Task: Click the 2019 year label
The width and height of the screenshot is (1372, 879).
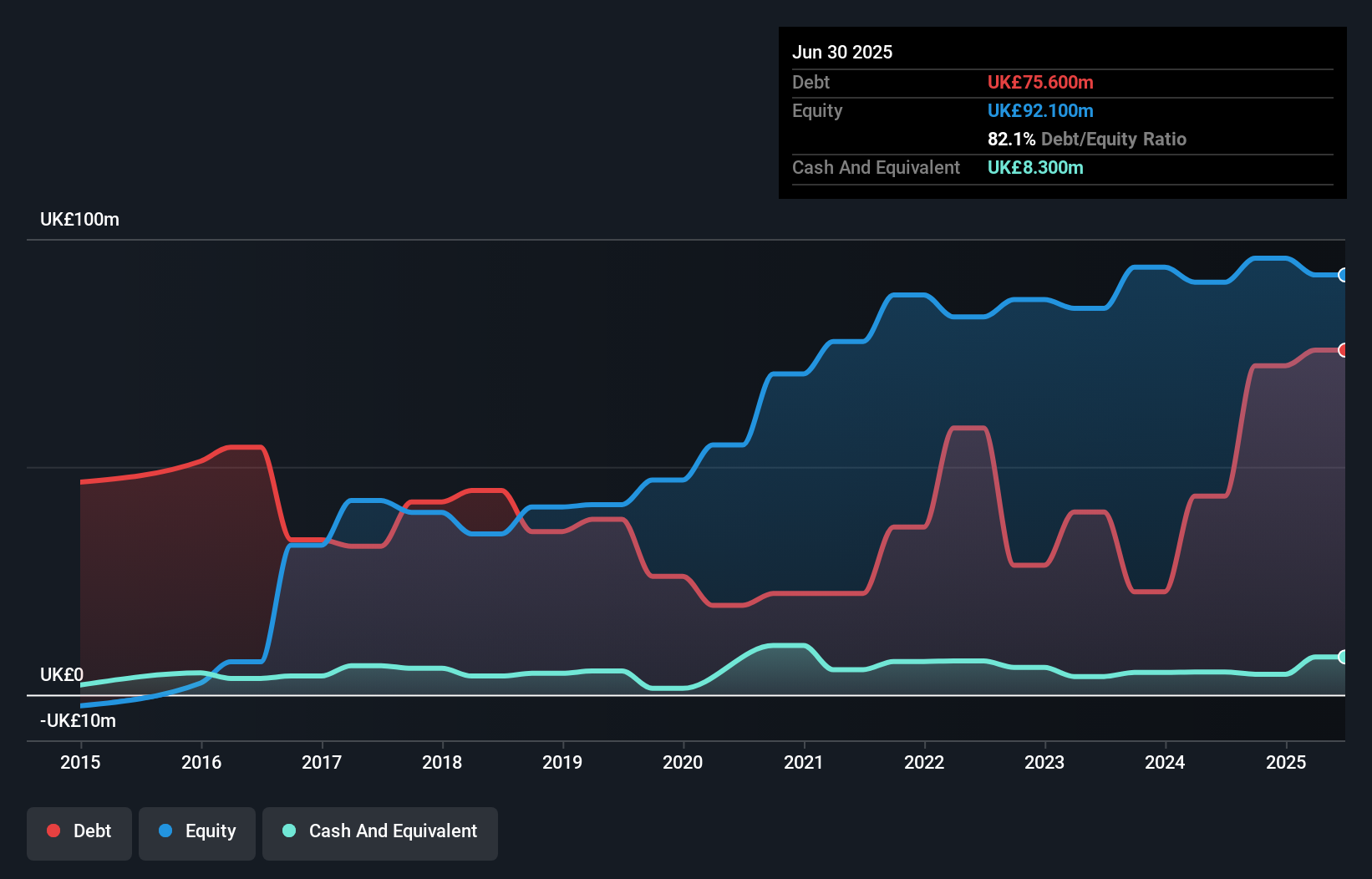Action: pos(562,762)
